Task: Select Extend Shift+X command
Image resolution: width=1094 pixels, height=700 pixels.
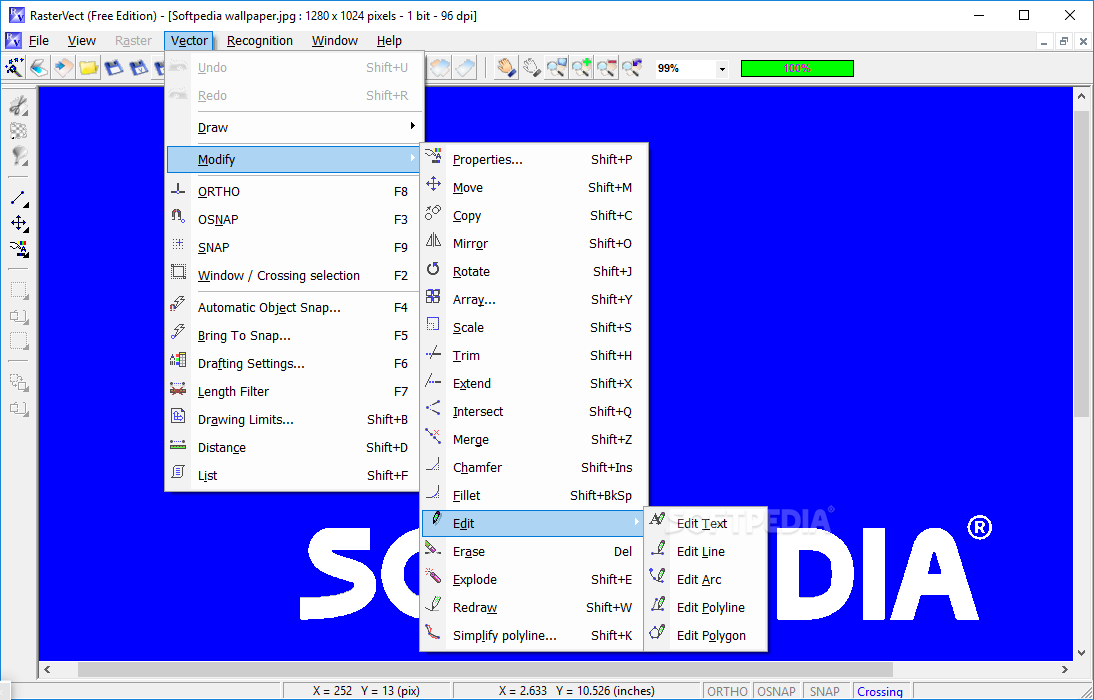Action: [x=532, y=383]
